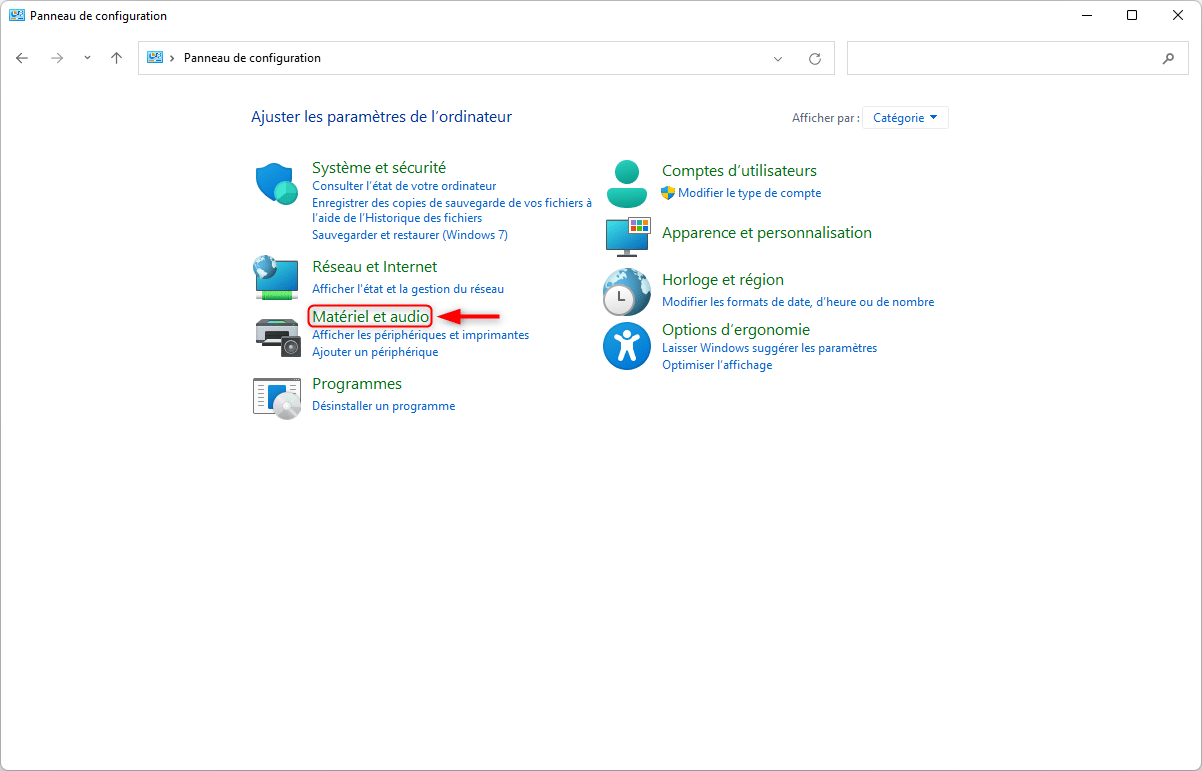Open the Apparence et personnalisation monitor icon

click(628, 235)
